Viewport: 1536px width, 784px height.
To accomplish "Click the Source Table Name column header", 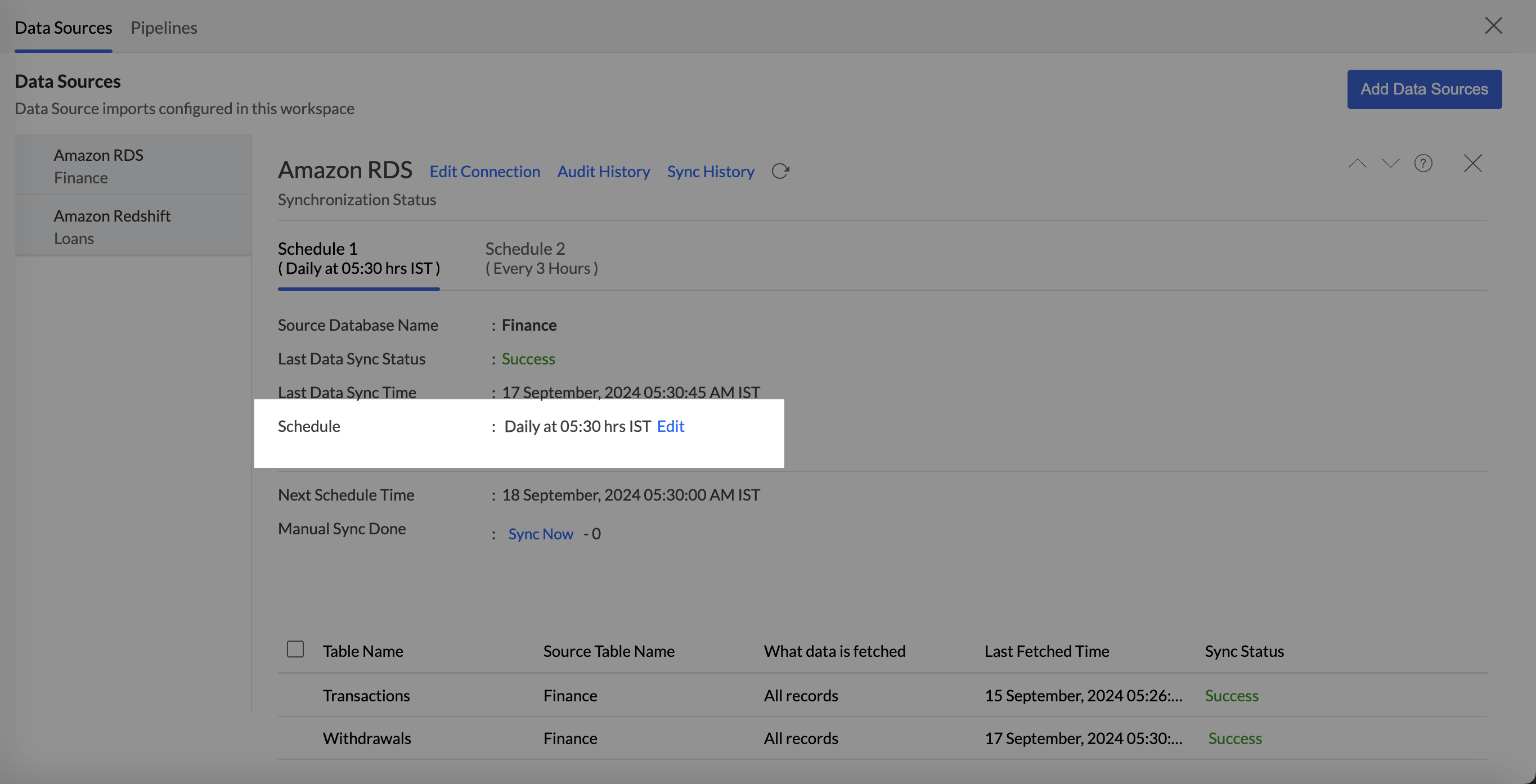I will point(609,651).
